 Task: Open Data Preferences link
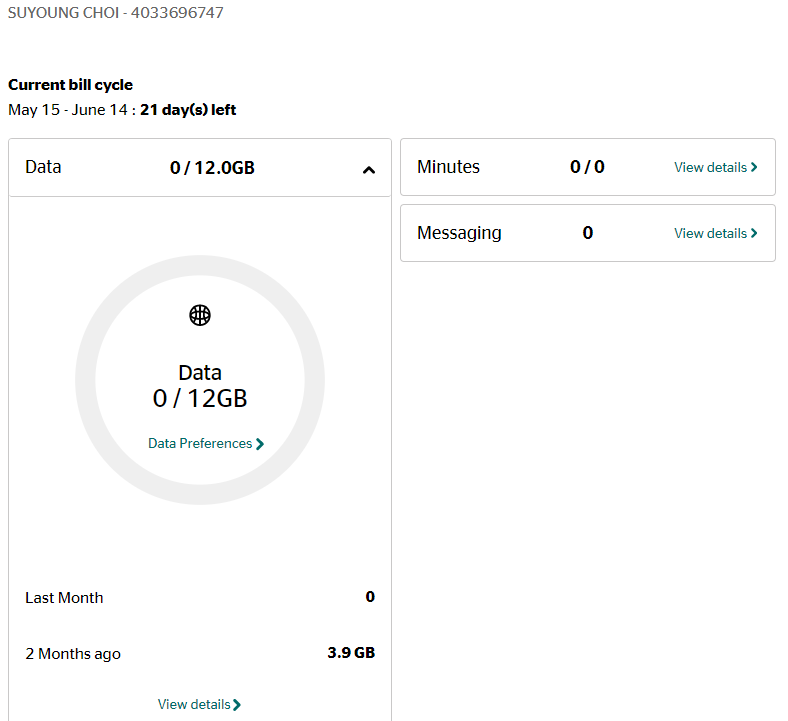tap(206, 444)
